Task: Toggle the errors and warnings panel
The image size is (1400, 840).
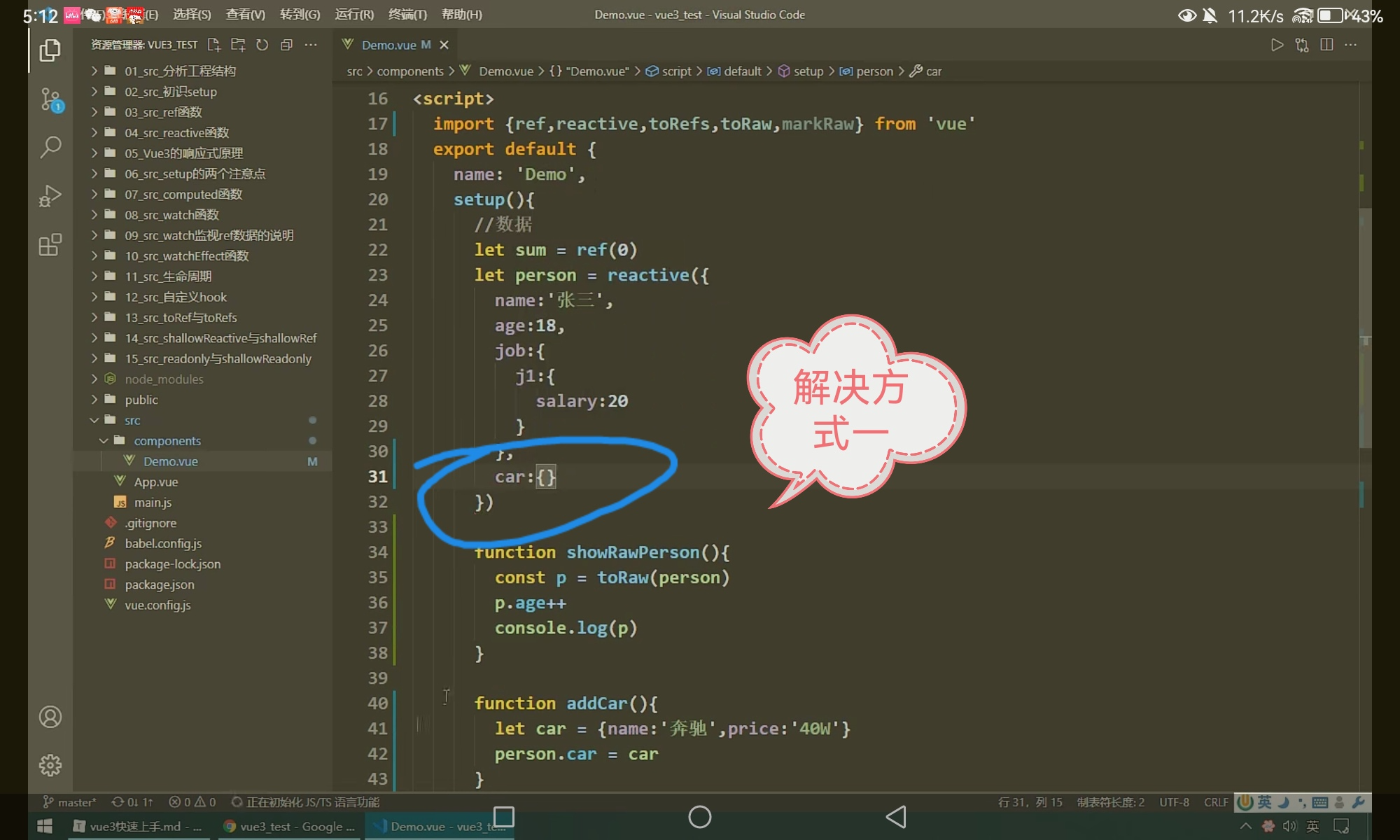Action: pyautogui.click(x=192, y=802)
